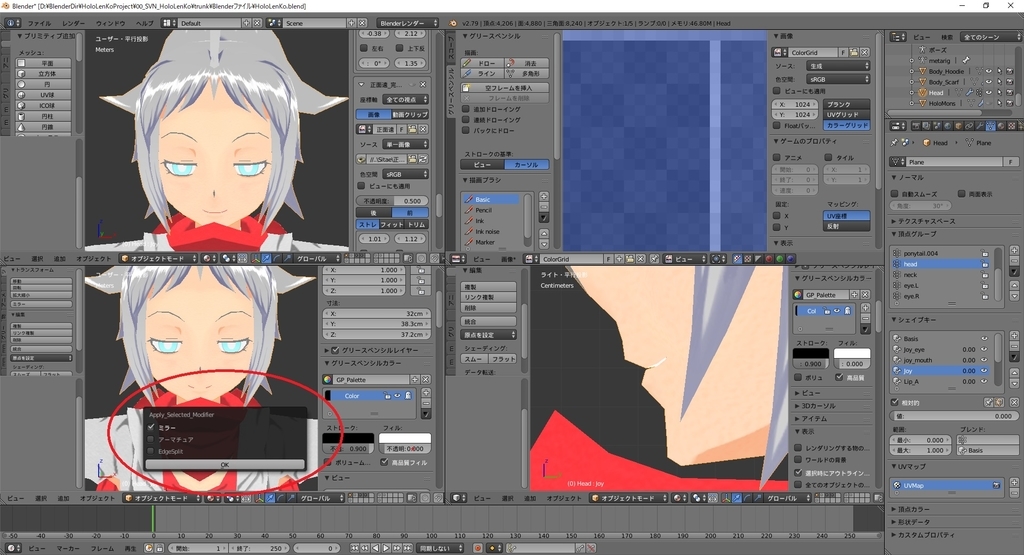Toggle 自動スムーズ checkbox
Image resolution: width=1024 pixels, height=555 pixels.
(895, 194)
